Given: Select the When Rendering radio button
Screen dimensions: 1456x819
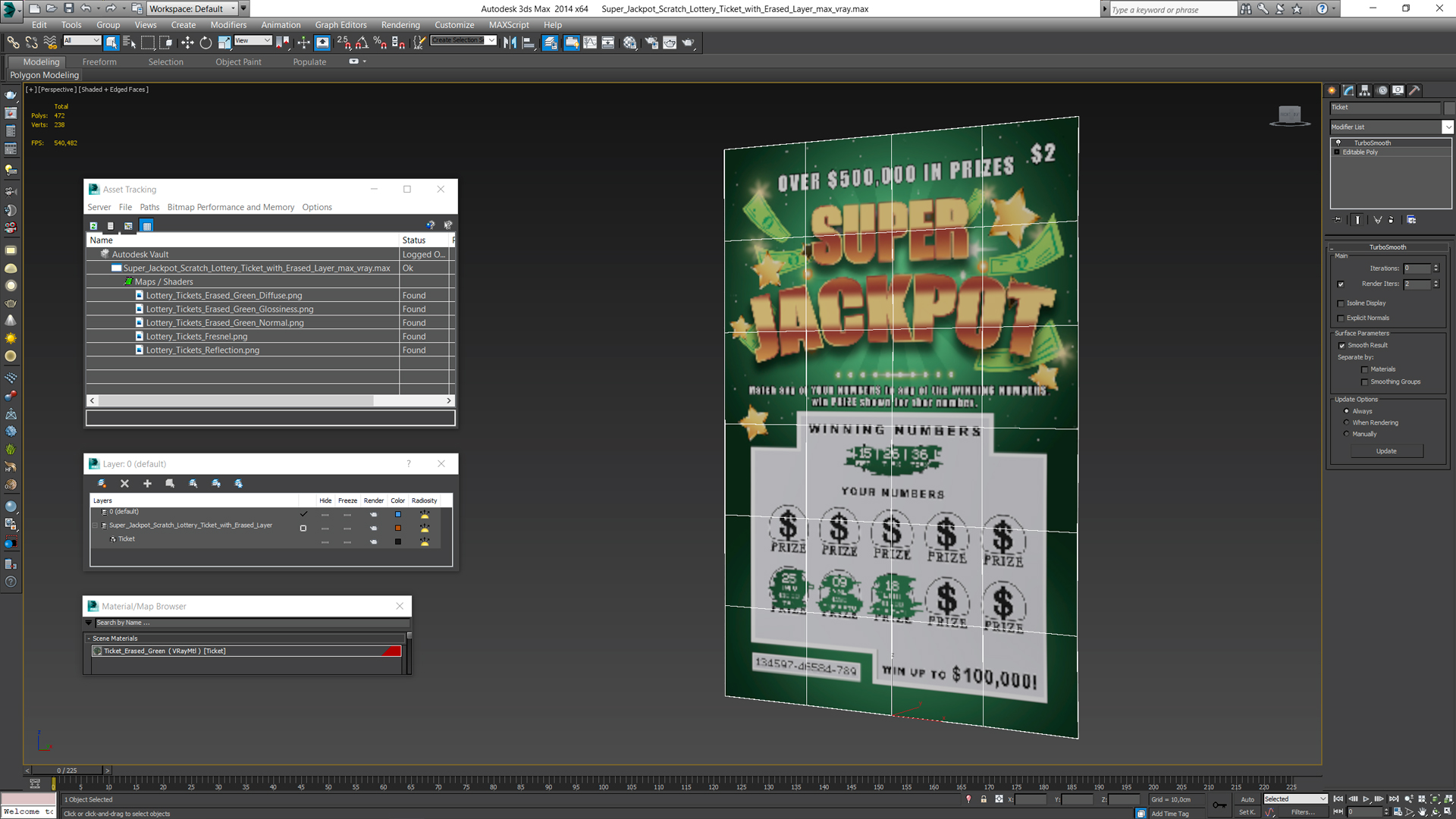Looking at the screenshot, I should click(1347, 423).
